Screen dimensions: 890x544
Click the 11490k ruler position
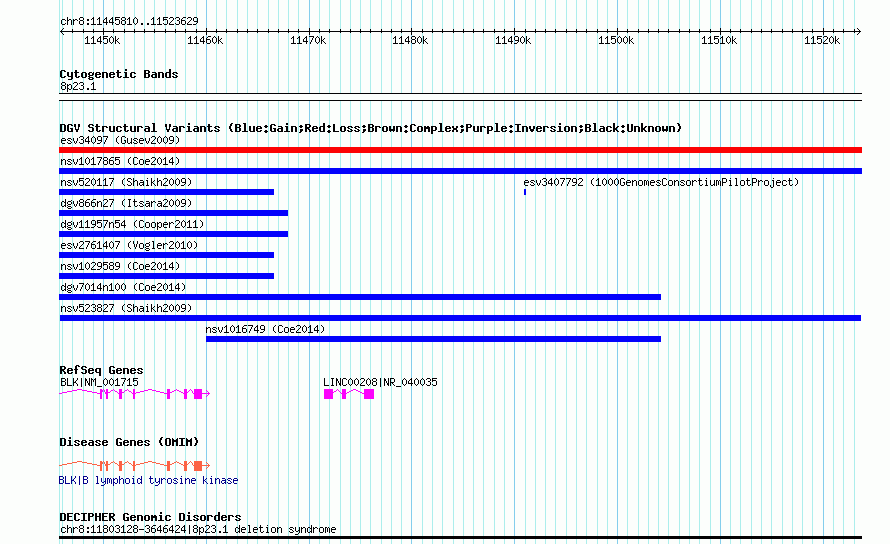pyautogui.click(x=513, y=40)
